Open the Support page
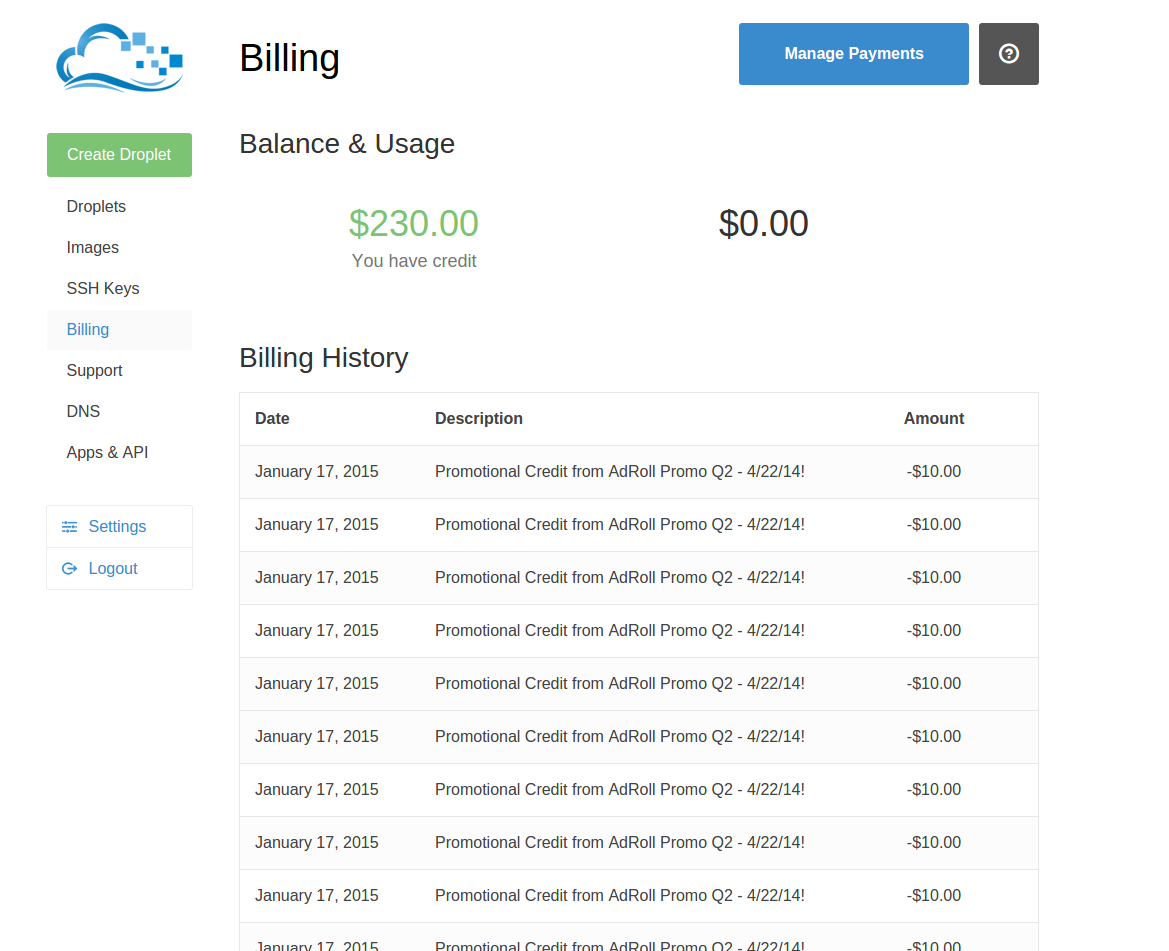 (x=94, y=370)
